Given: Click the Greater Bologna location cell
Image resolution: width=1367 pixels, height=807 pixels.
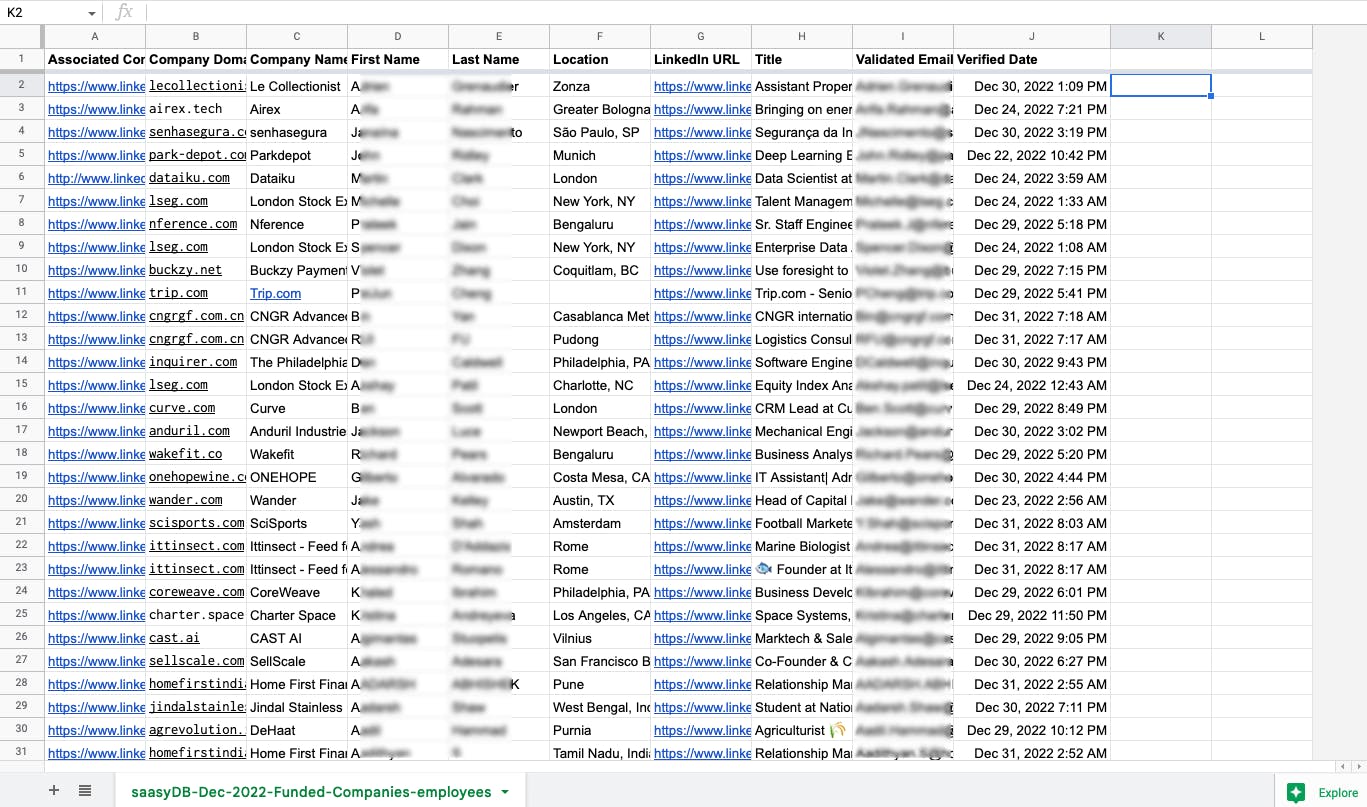Looking at the screenshot, I should 600,109.
